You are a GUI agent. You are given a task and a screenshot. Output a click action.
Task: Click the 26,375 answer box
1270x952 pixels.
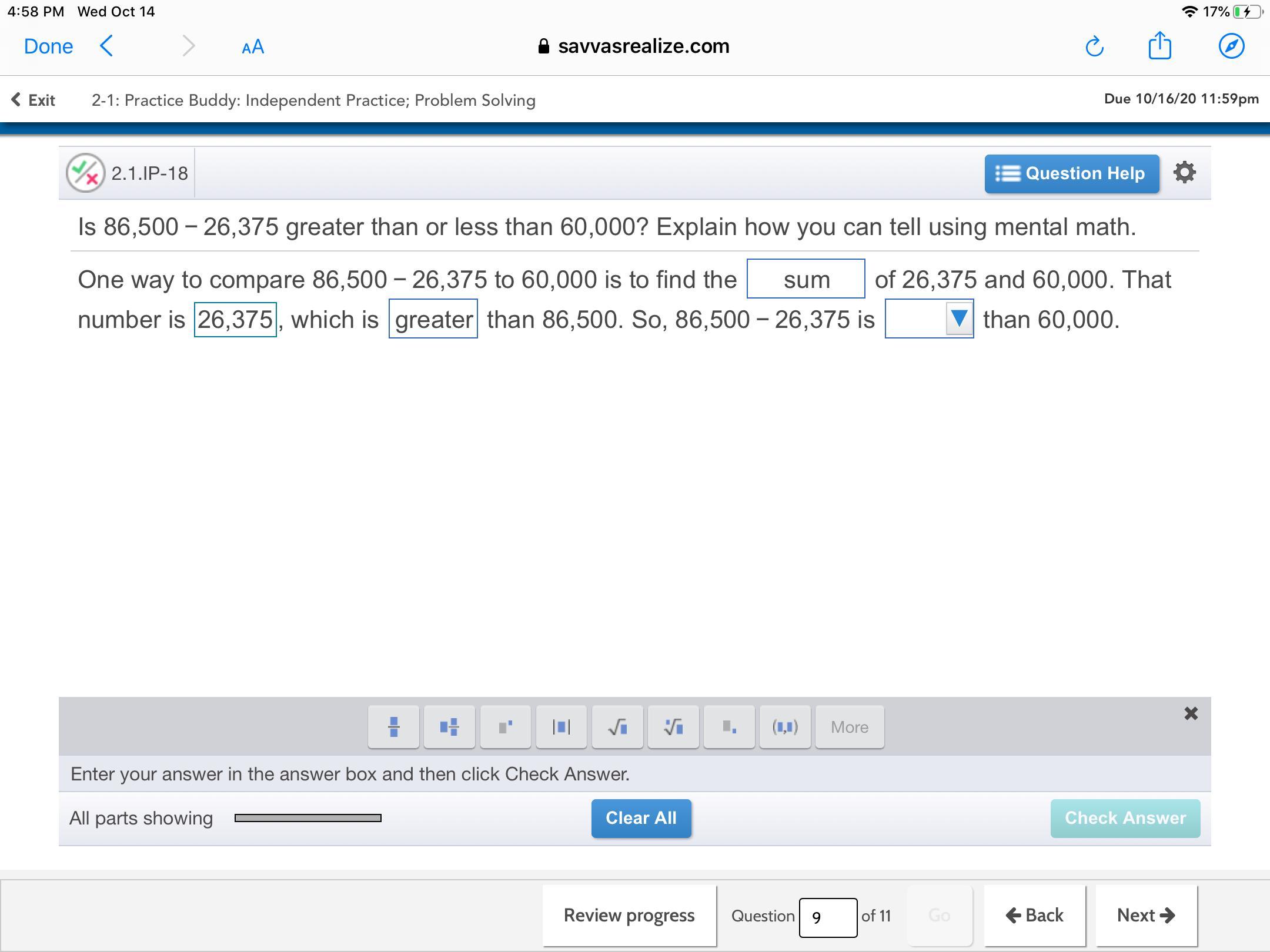[x=235, y=320]
